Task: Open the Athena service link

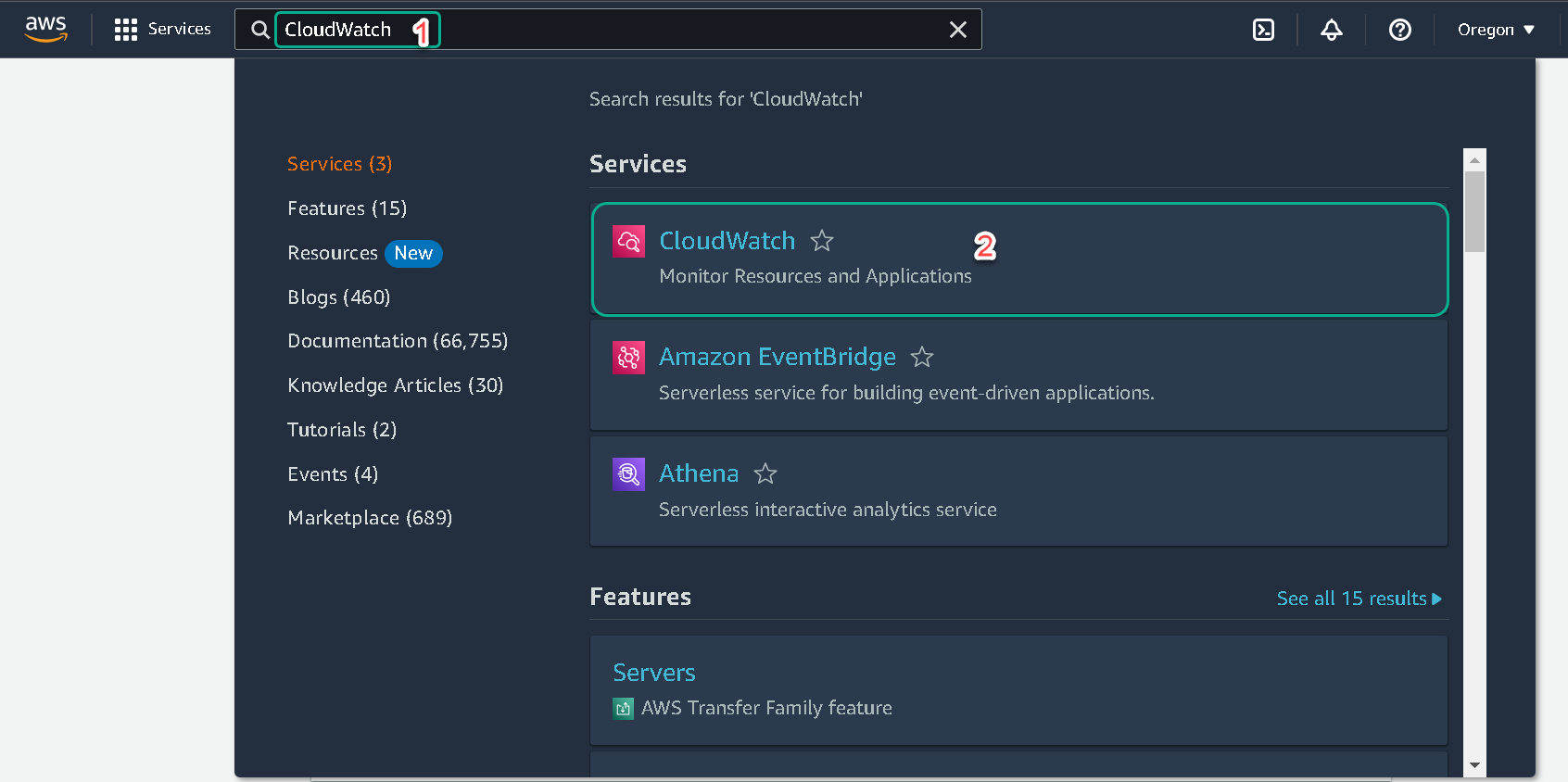Action: click(699, 473)
